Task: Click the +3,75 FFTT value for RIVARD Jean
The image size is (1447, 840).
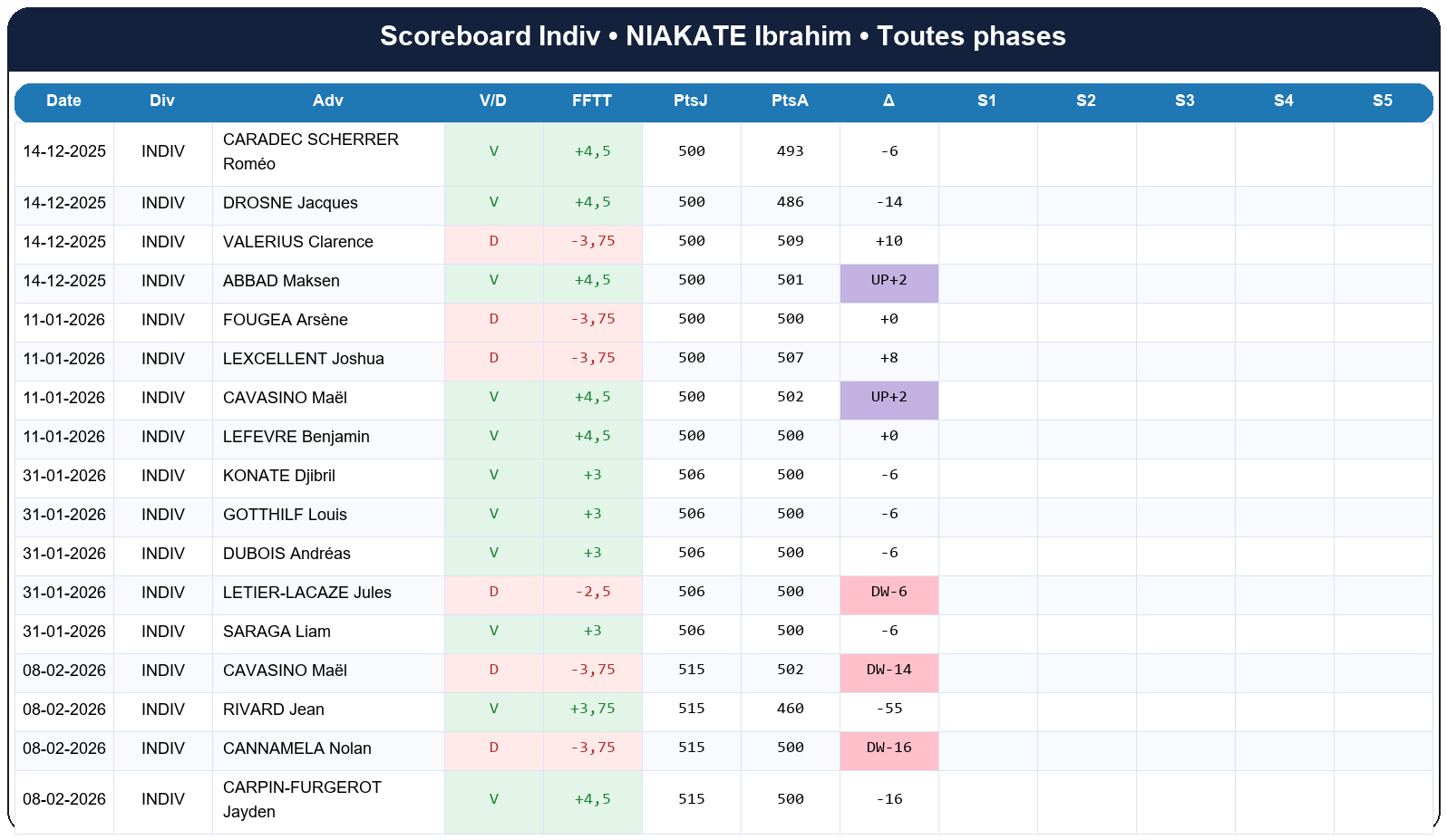Action: (593, 709)
